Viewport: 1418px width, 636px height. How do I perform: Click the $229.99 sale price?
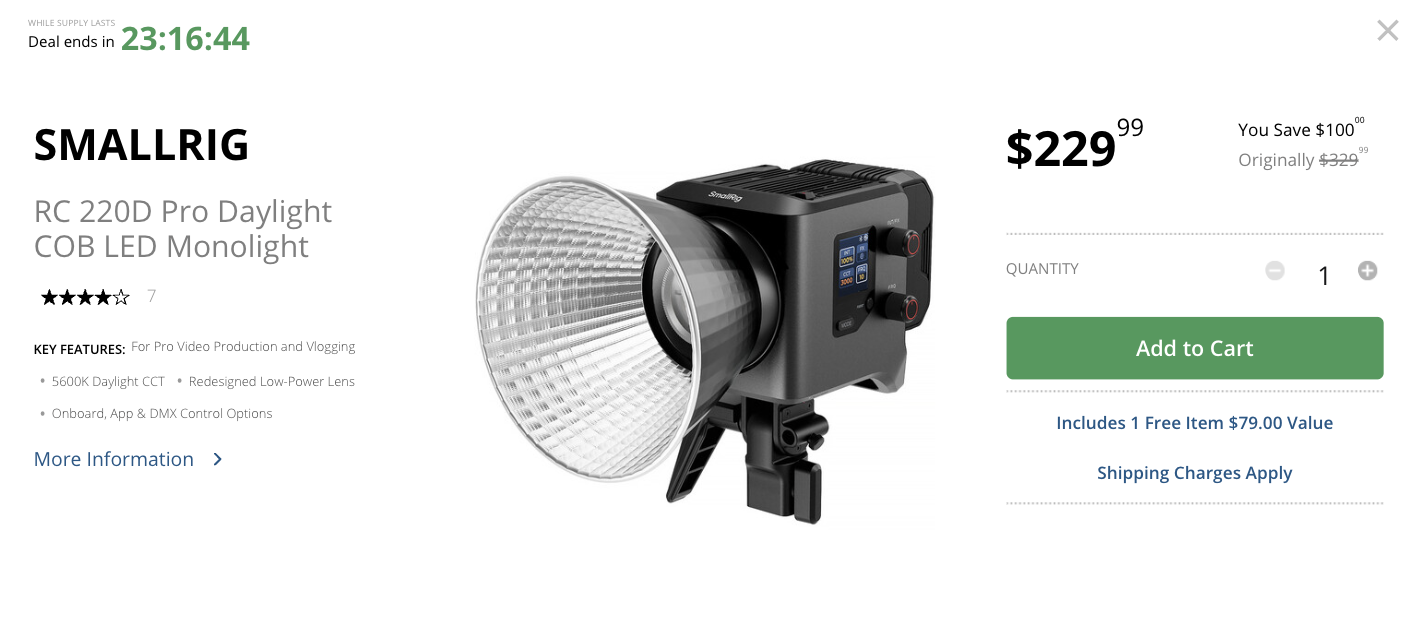1074,146
